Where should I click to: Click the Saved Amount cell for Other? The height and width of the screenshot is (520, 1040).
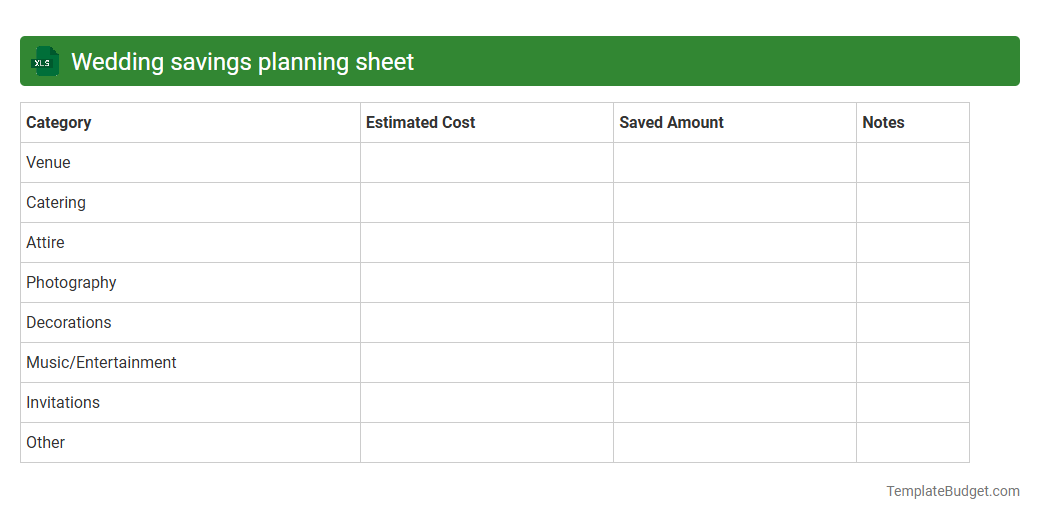735,442
